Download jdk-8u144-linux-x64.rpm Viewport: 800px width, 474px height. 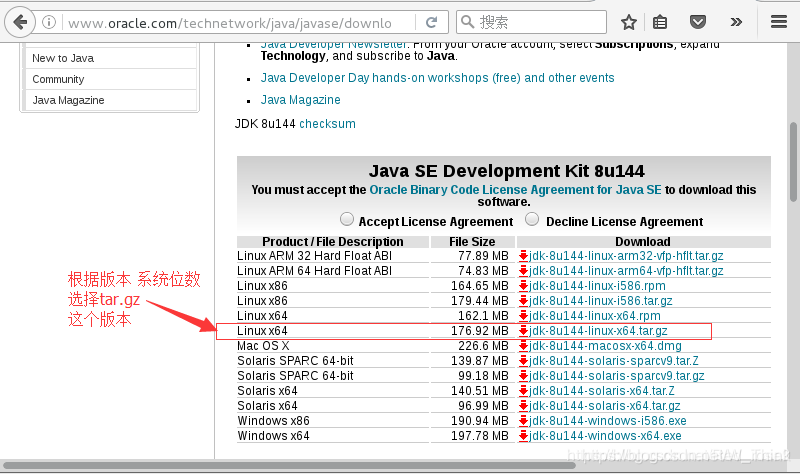pyautogui.click(x=594, y=316)
